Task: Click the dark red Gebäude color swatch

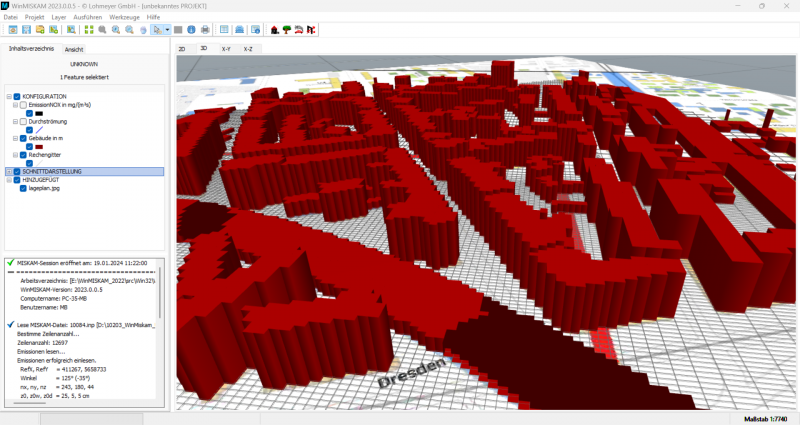Action: [x=40, y=146]
